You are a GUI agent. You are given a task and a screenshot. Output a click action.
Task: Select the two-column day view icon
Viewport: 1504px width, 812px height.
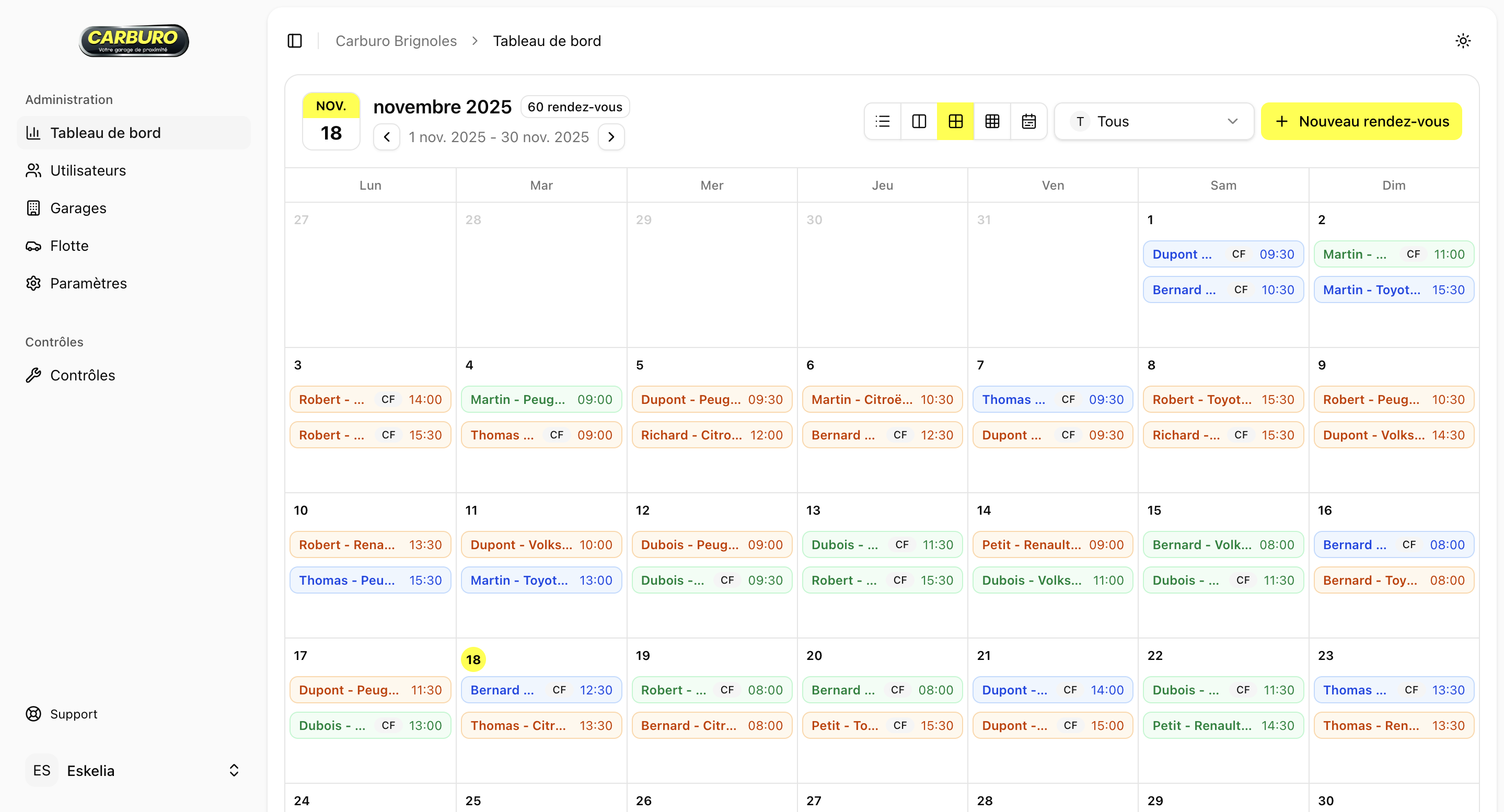click(x=919, y=121)
